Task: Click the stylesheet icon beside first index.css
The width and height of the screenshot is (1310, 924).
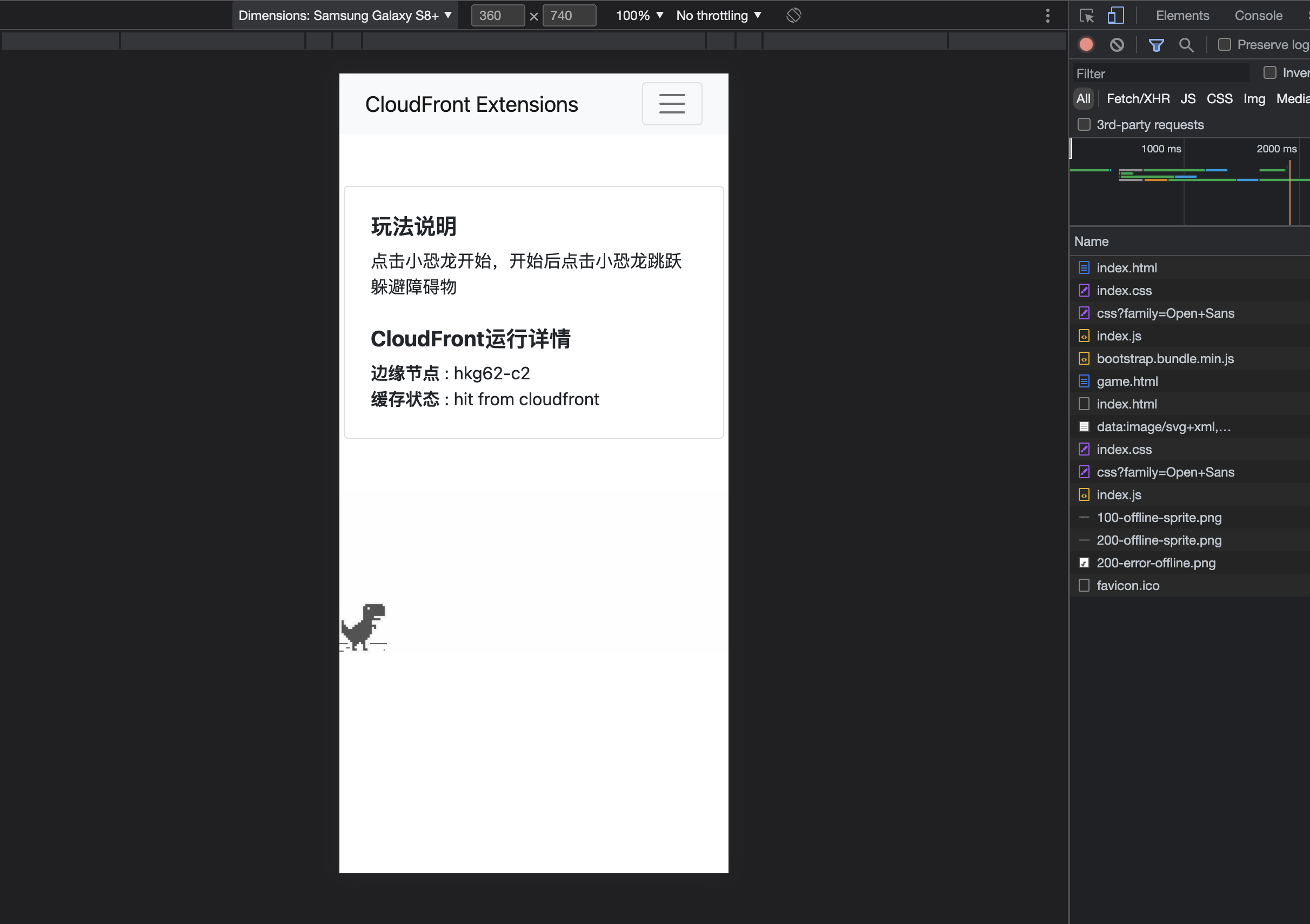Action: pyautogui.click(x=1084, y=290)
